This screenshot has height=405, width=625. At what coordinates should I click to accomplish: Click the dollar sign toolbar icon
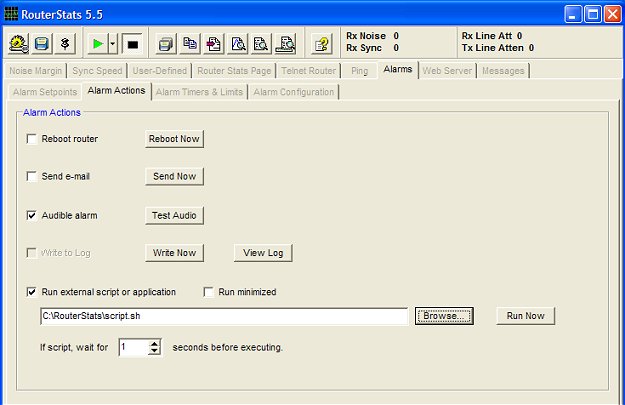click(65, 44)
